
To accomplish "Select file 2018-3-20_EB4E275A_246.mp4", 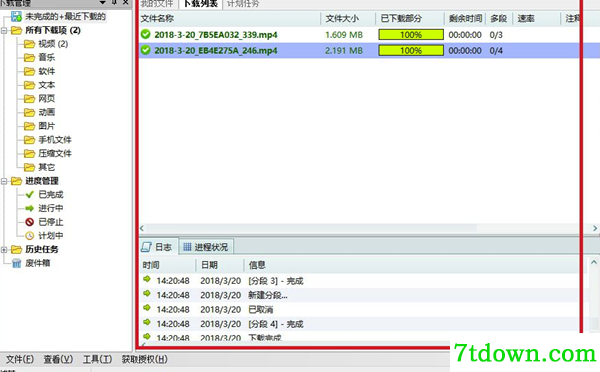I will [x=216, y=51].
